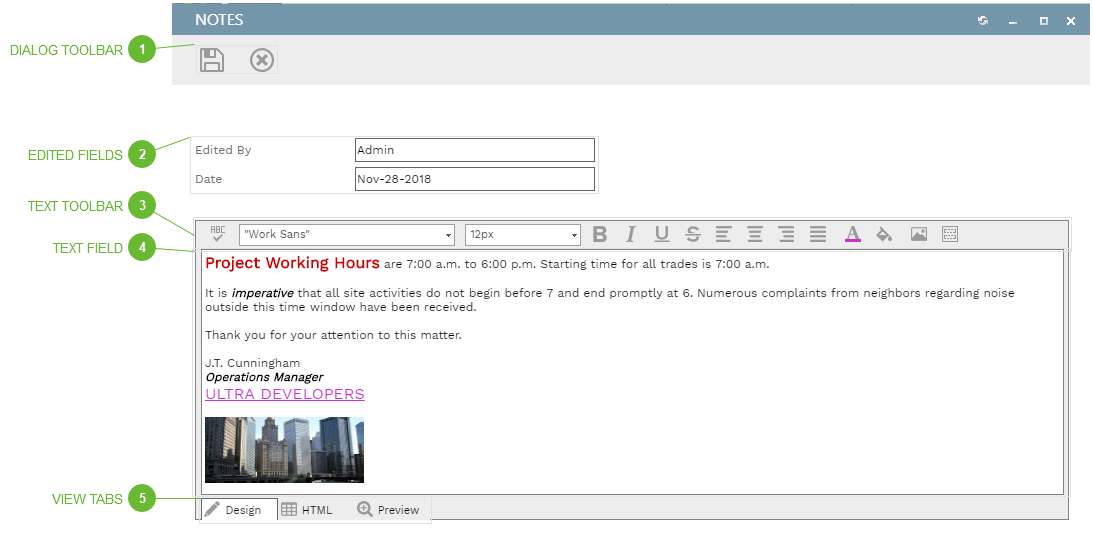Cancel editing with the circled X icon
The width and height of the screenshot is (1093, 535).
coord(262,61)
